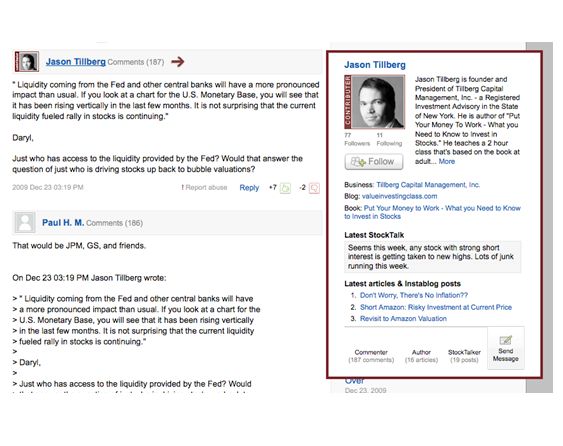This screenshot has height=446, width=563.
Task: Click Report abuse on the comment
Action: pyautogui.click(x=204, y=187)
